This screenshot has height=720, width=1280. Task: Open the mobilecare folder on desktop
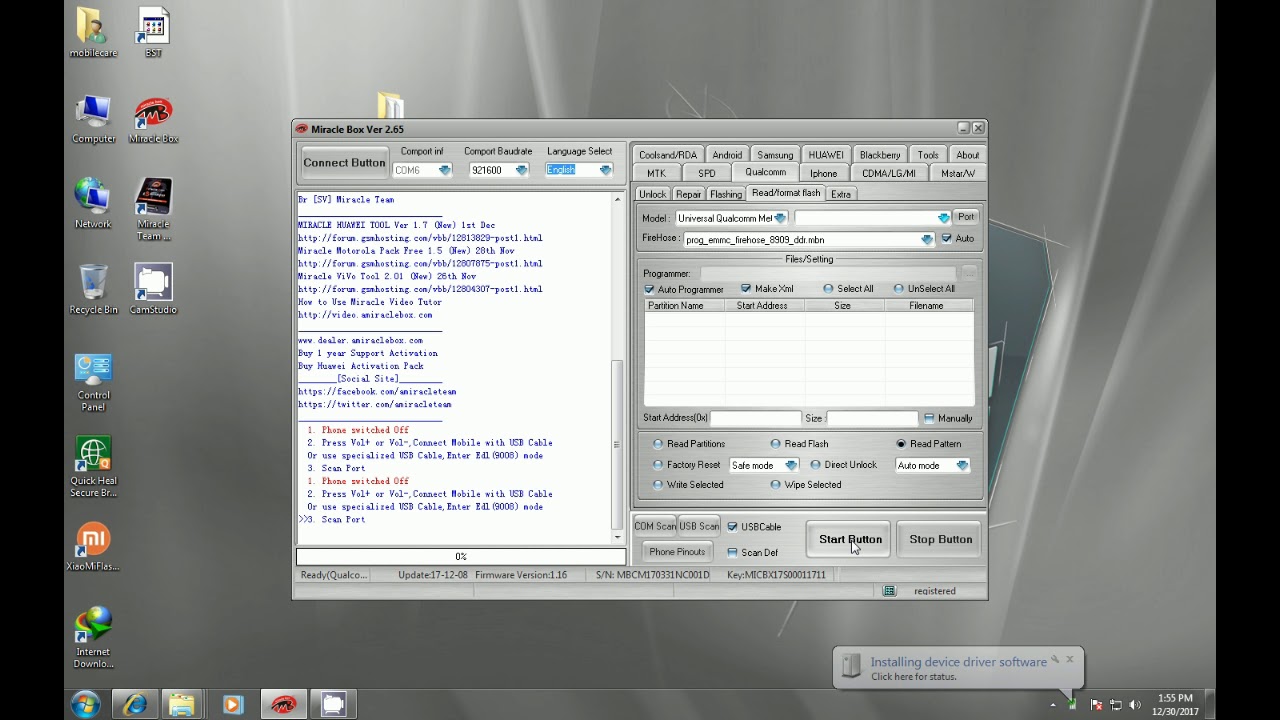tap(93, 33)
